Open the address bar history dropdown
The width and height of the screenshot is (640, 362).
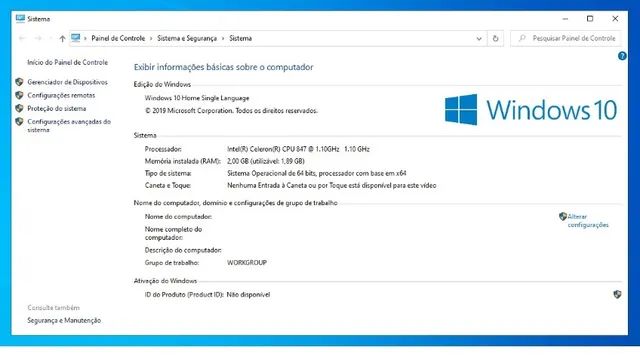click(x=479, y=38)
